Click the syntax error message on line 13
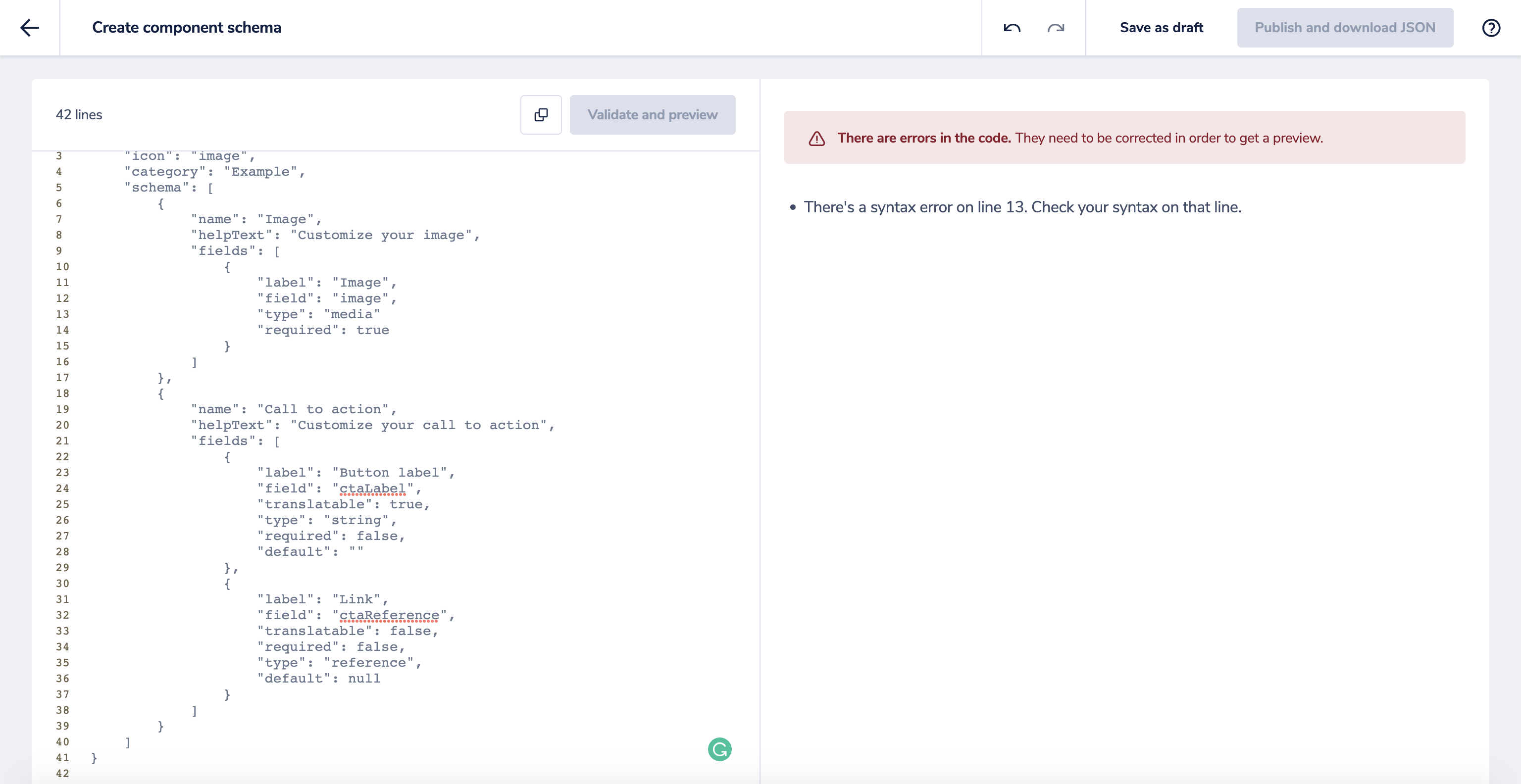 1021,207
